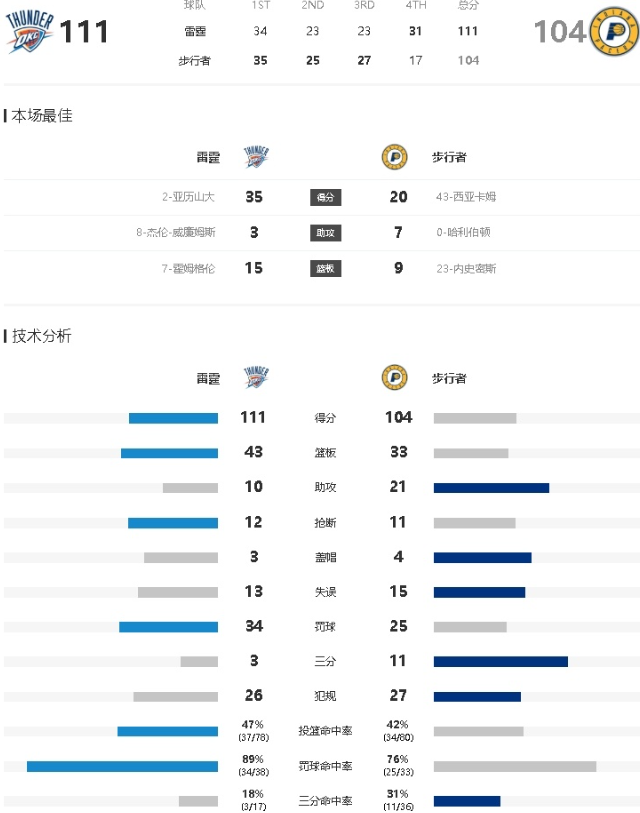Click the Pacers logo in 本场最佳 section
The image size is (640, 813).
[394, 157]
